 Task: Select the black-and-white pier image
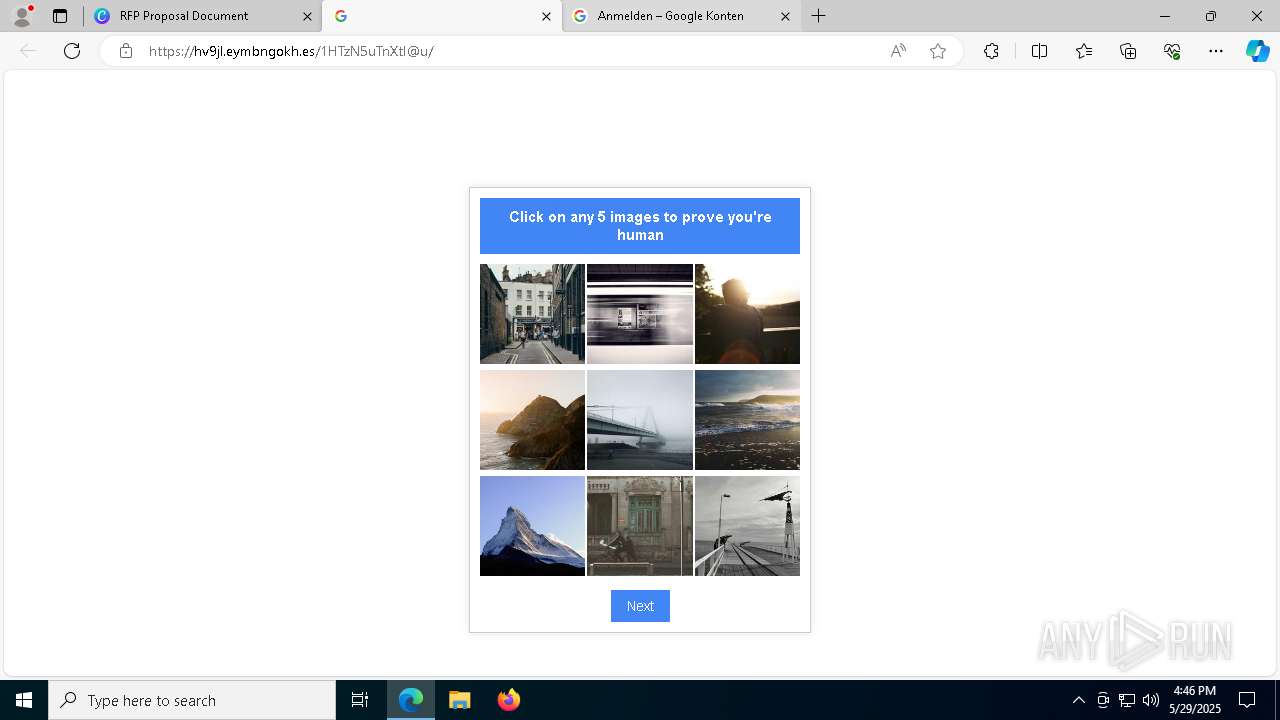[x=747, y=526]
